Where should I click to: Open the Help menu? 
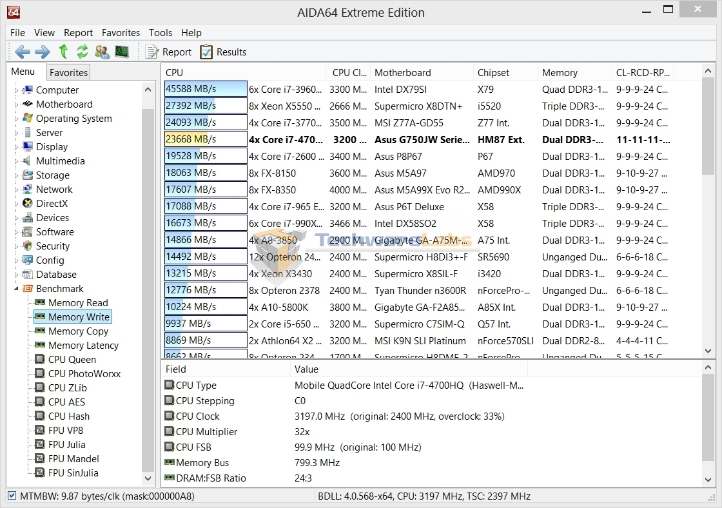point(191,33)
